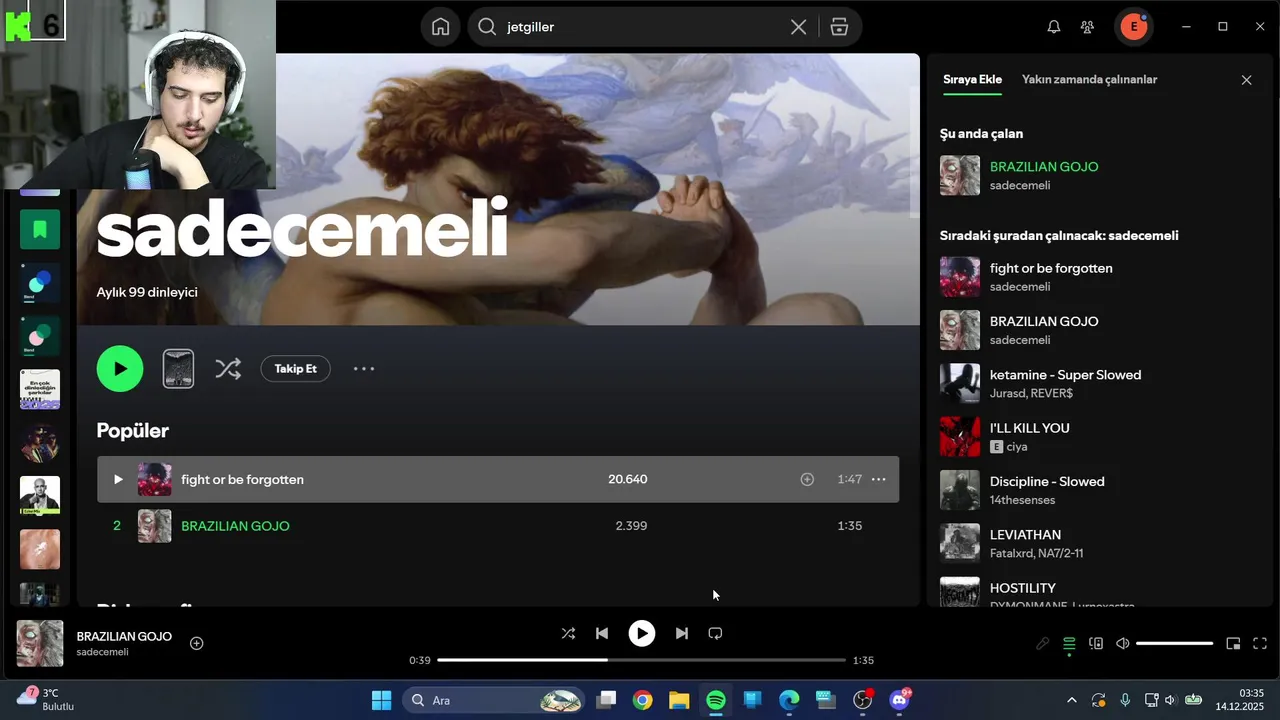The width and height of the screenshot is (1280, 720).
Task: Open the mini player icon
Action: [1233, 644]
